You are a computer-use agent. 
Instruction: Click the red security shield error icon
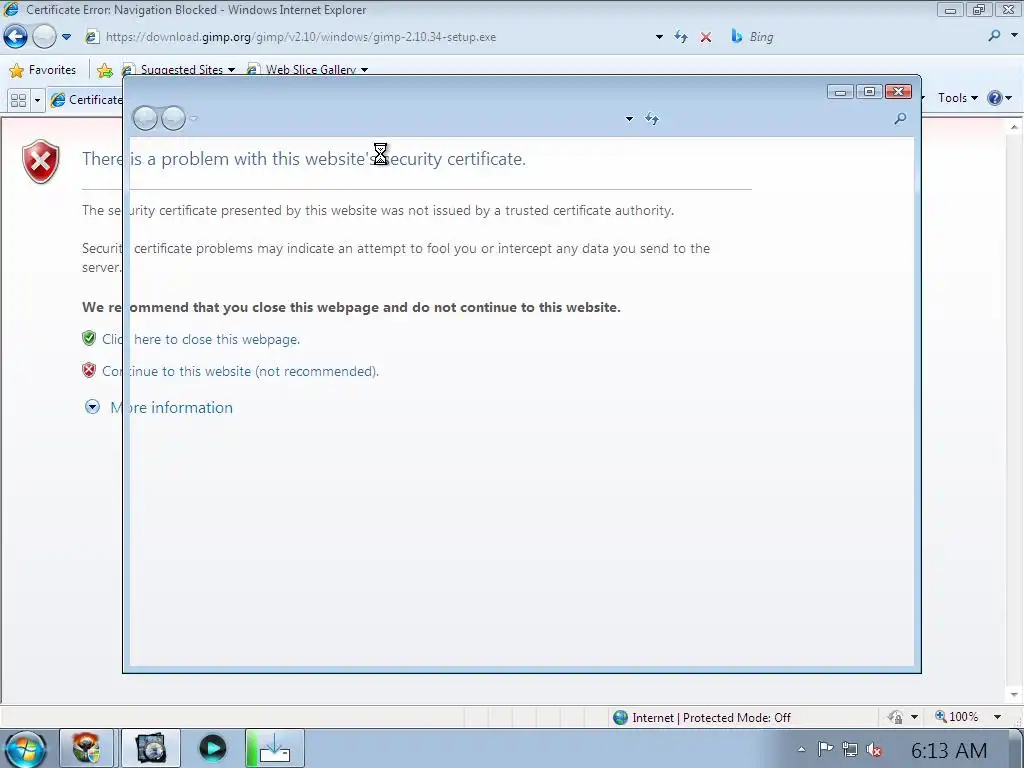pyautogui.click(x=40, y=161)
